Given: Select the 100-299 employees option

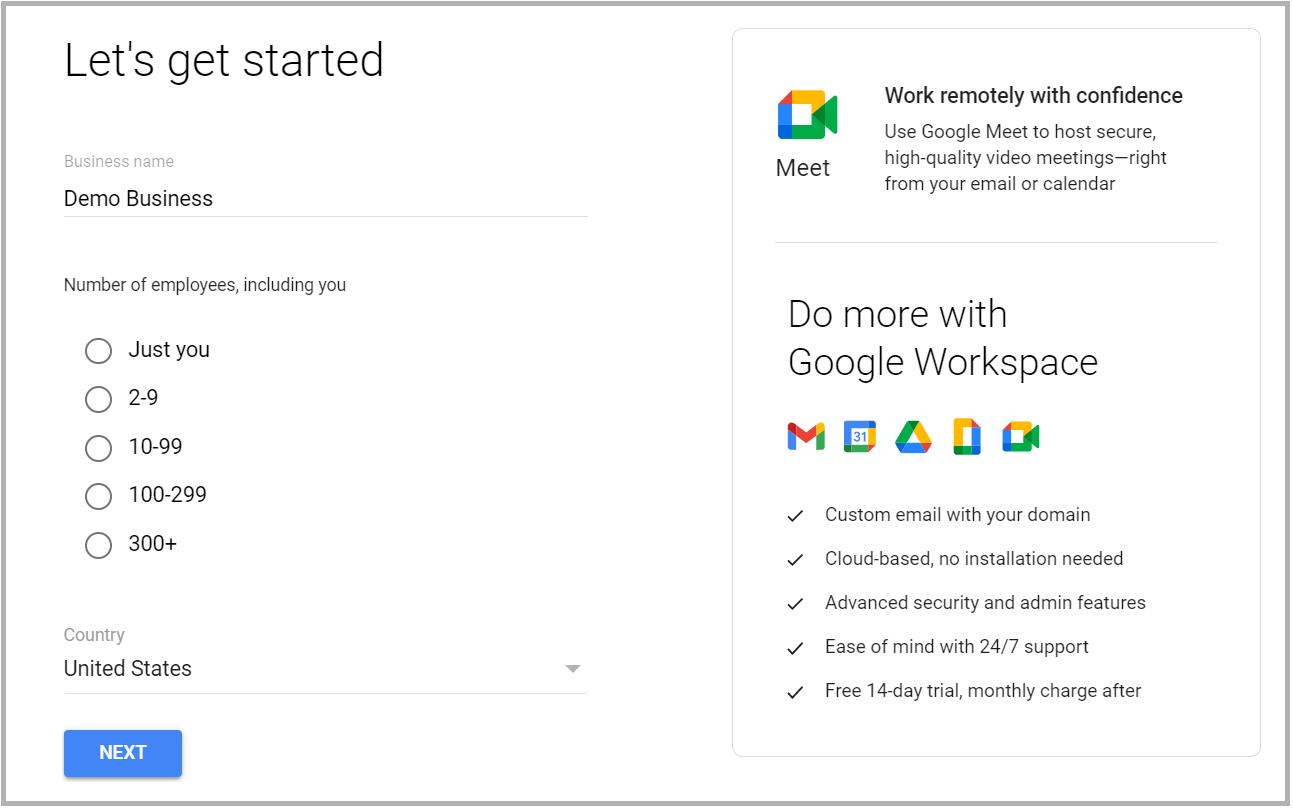Looking at the screenshot, I should (x=98, y=496).
